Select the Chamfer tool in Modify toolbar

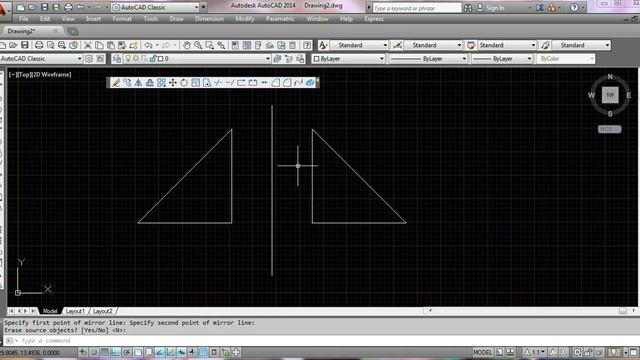pos(276,83)
